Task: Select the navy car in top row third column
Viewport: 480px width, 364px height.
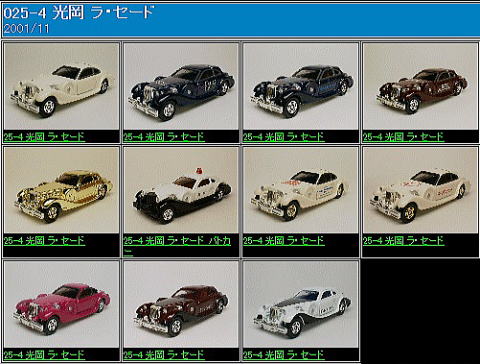Action: click(301, 86)
